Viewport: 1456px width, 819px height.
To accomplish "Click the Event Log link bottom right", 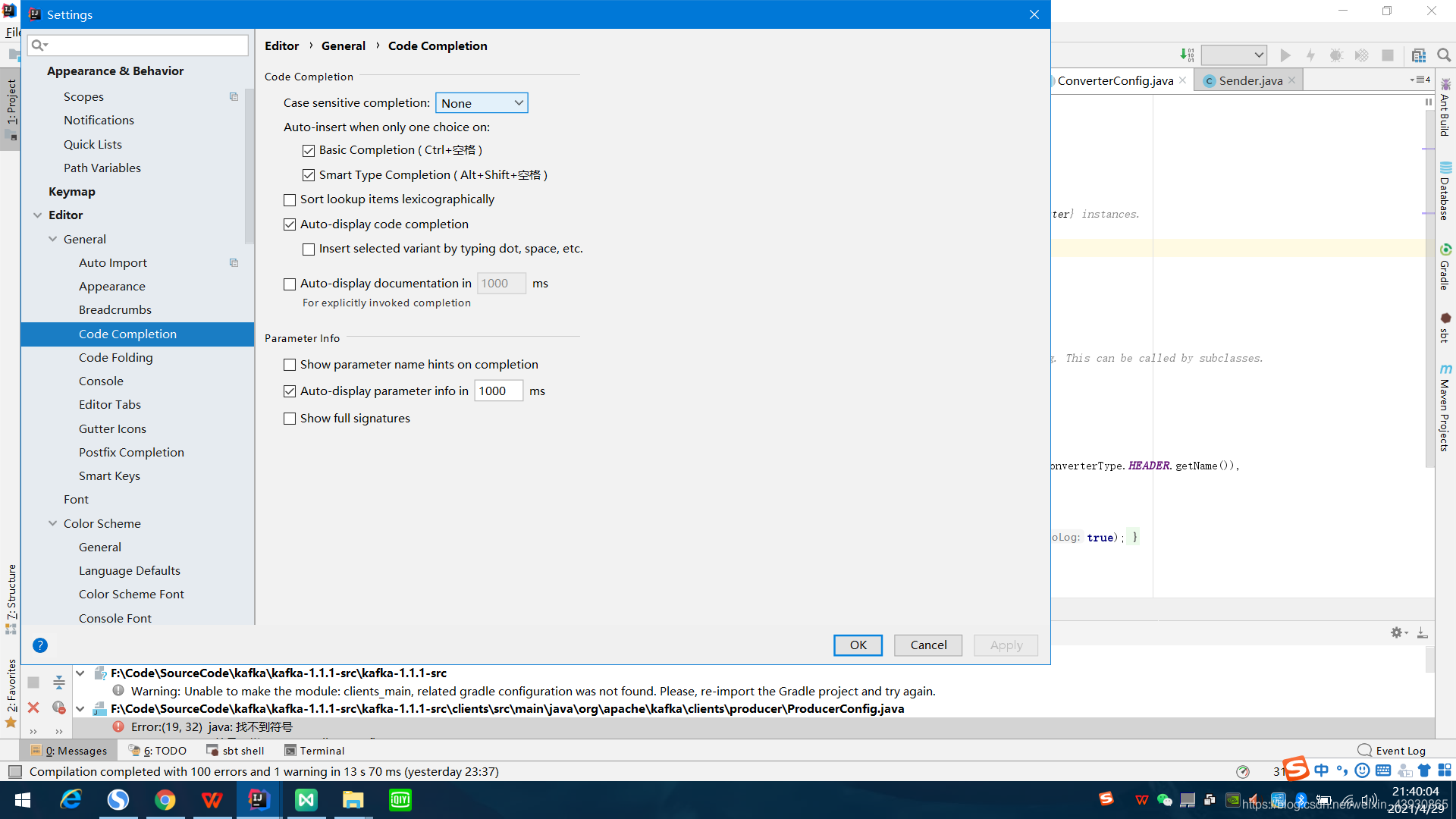I will [x=1394, y=750].
